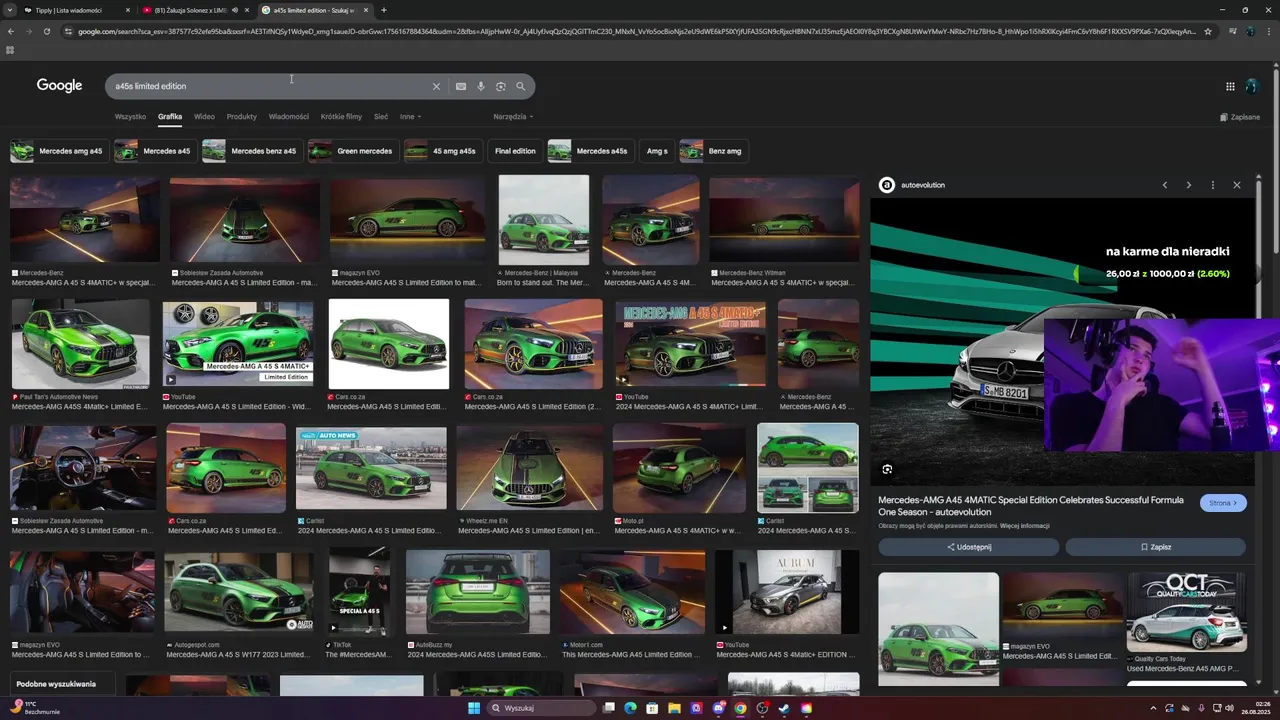This screenshot has width=1280, height=720.
Task: Open the on-screen keyboard icon in search box
Action: pos(461,86)
